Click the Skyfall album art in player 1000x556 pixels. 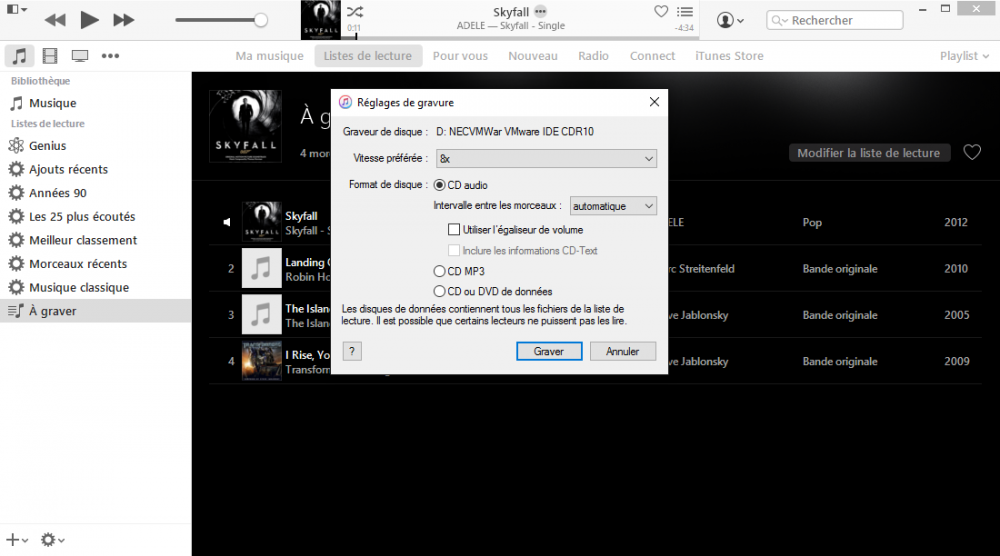tap(321, 20)
